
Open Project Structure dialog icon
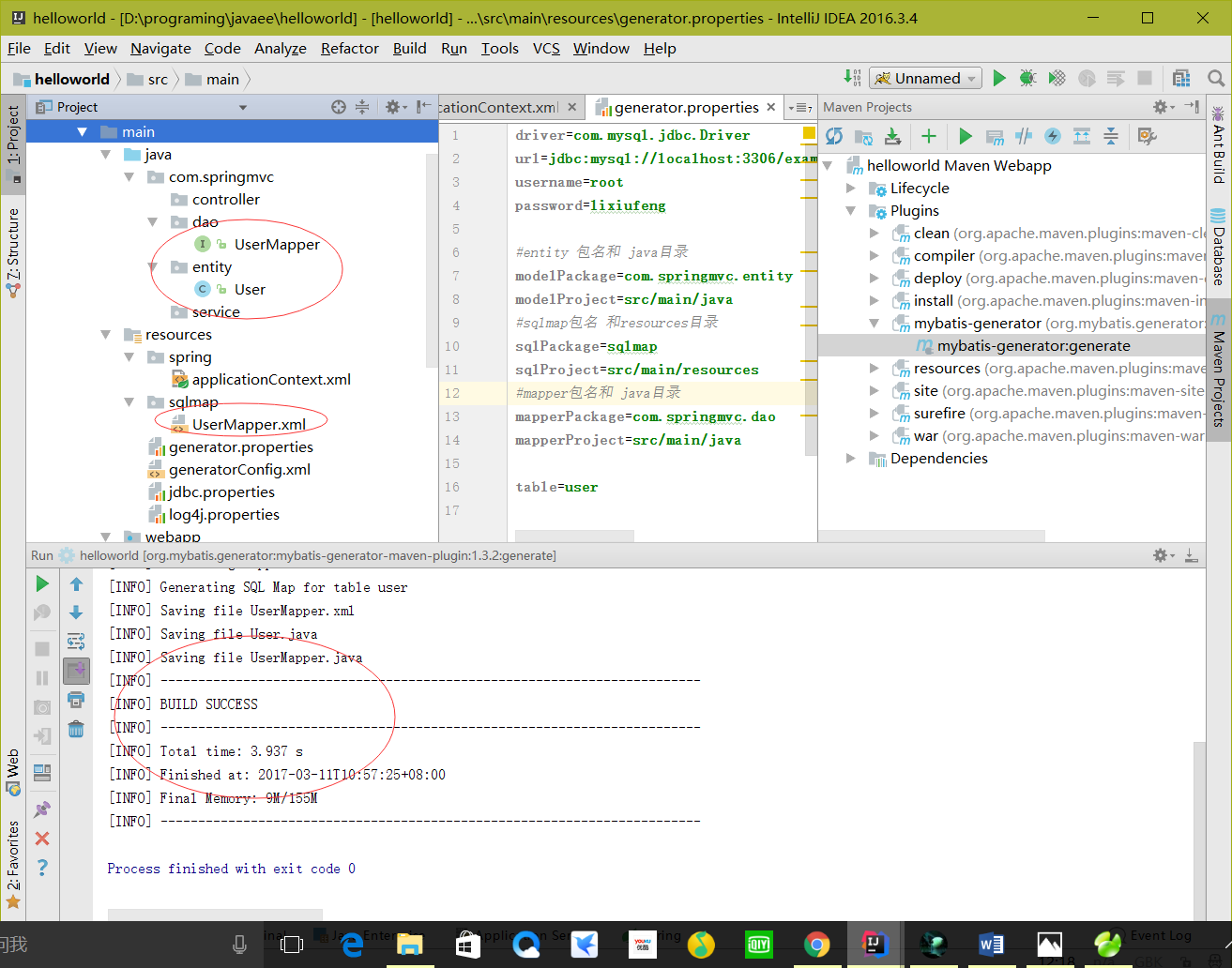point(1181,79)
